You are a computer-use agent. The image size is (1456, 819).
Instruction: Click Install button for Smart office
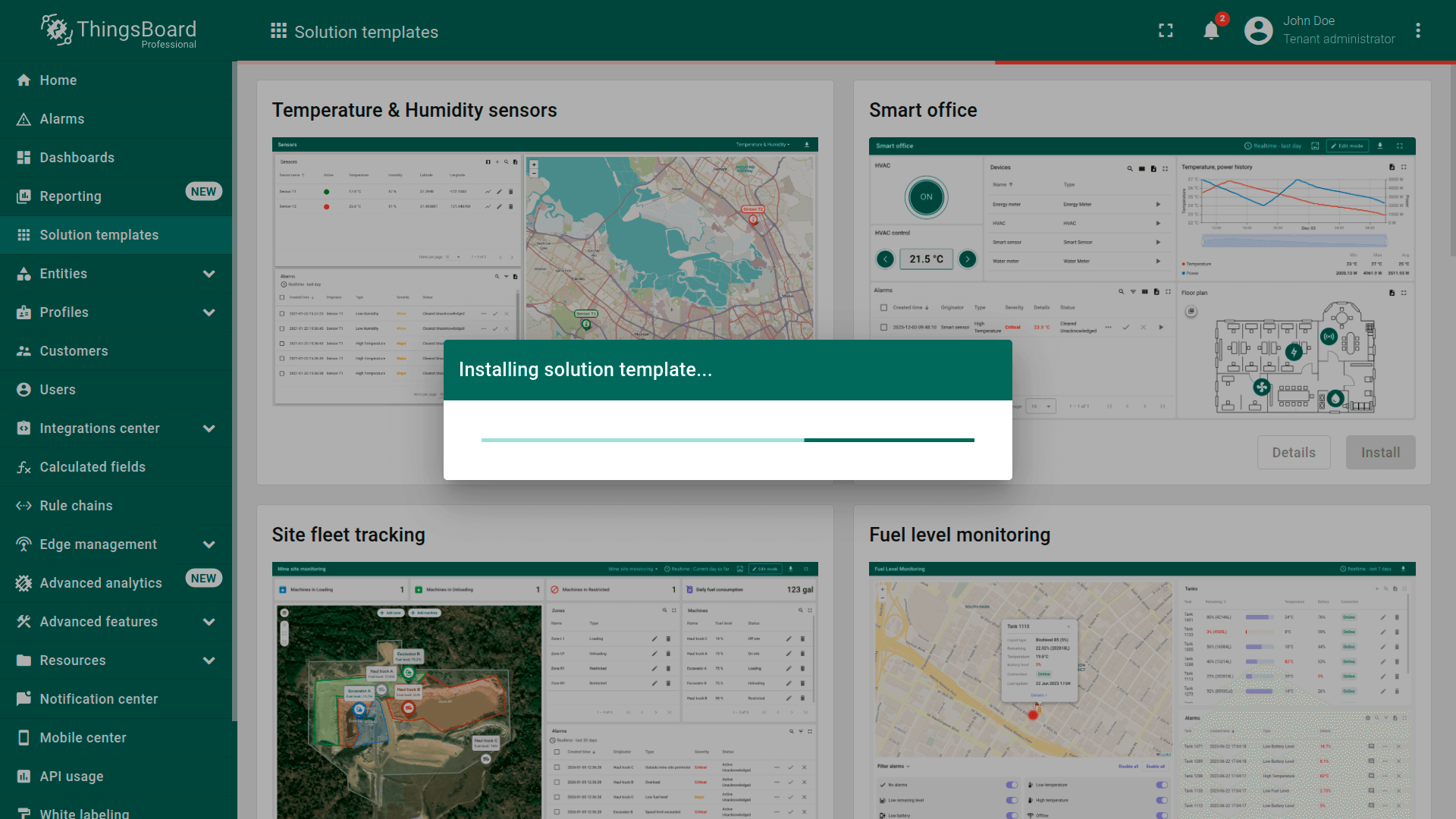[1380, 453]
